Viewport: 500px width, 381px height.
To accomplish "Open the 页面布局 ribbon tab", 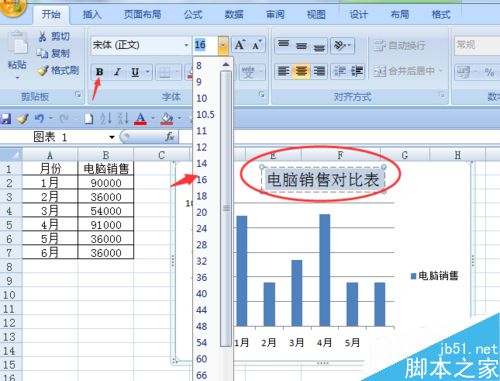I will [x=142, y=14].
